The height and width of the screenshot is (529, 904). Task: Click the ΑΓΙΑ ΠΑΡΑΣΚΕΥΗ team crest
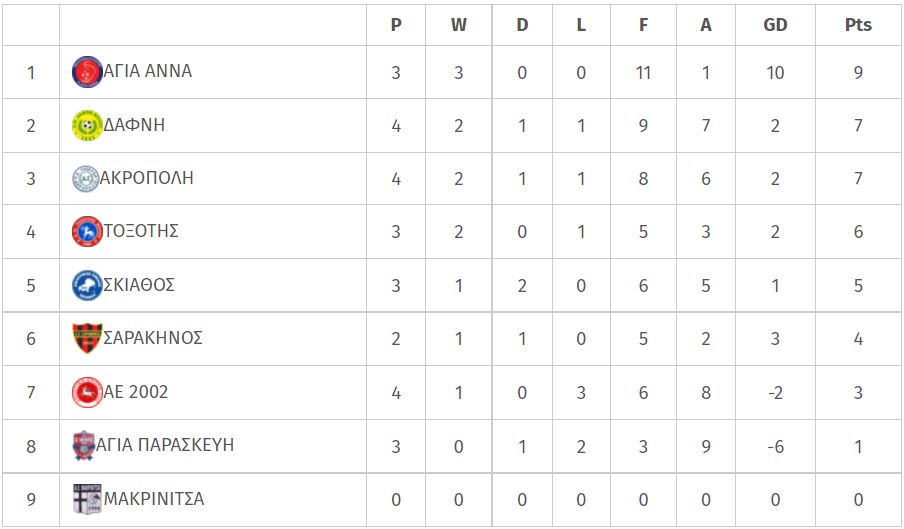point(84,445)
